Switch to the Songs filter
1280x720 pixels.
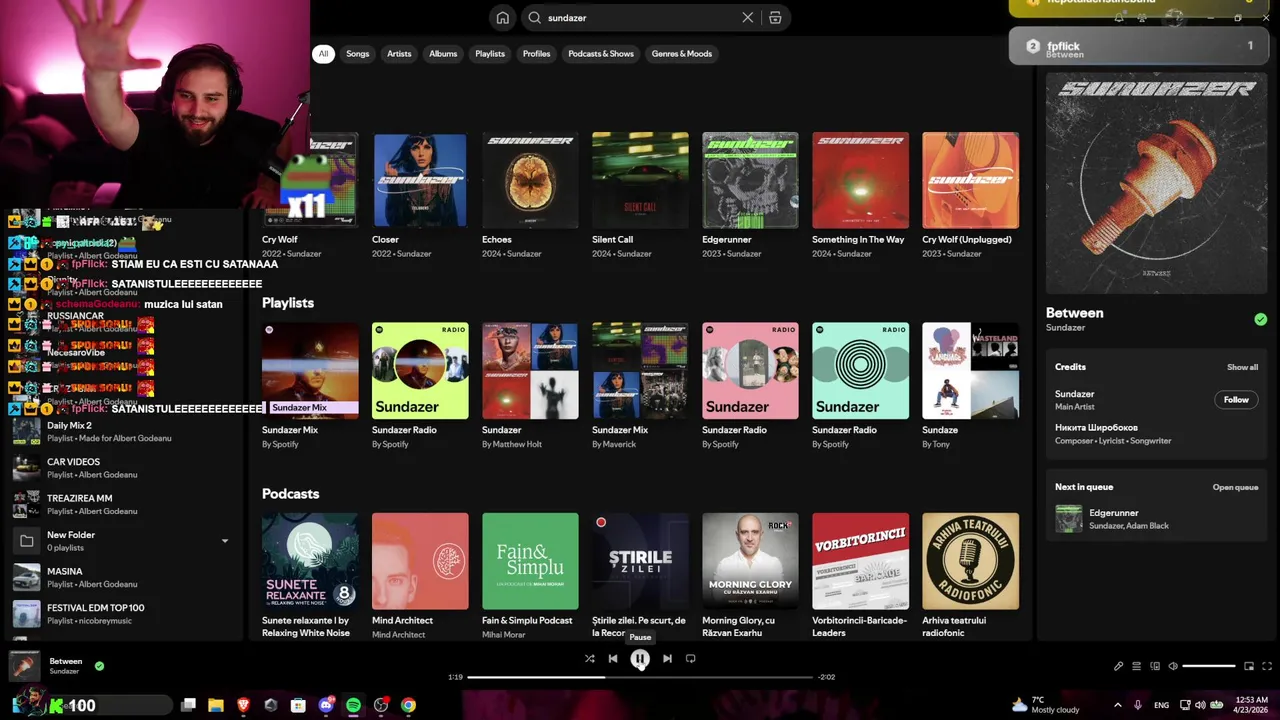point(358,54)
